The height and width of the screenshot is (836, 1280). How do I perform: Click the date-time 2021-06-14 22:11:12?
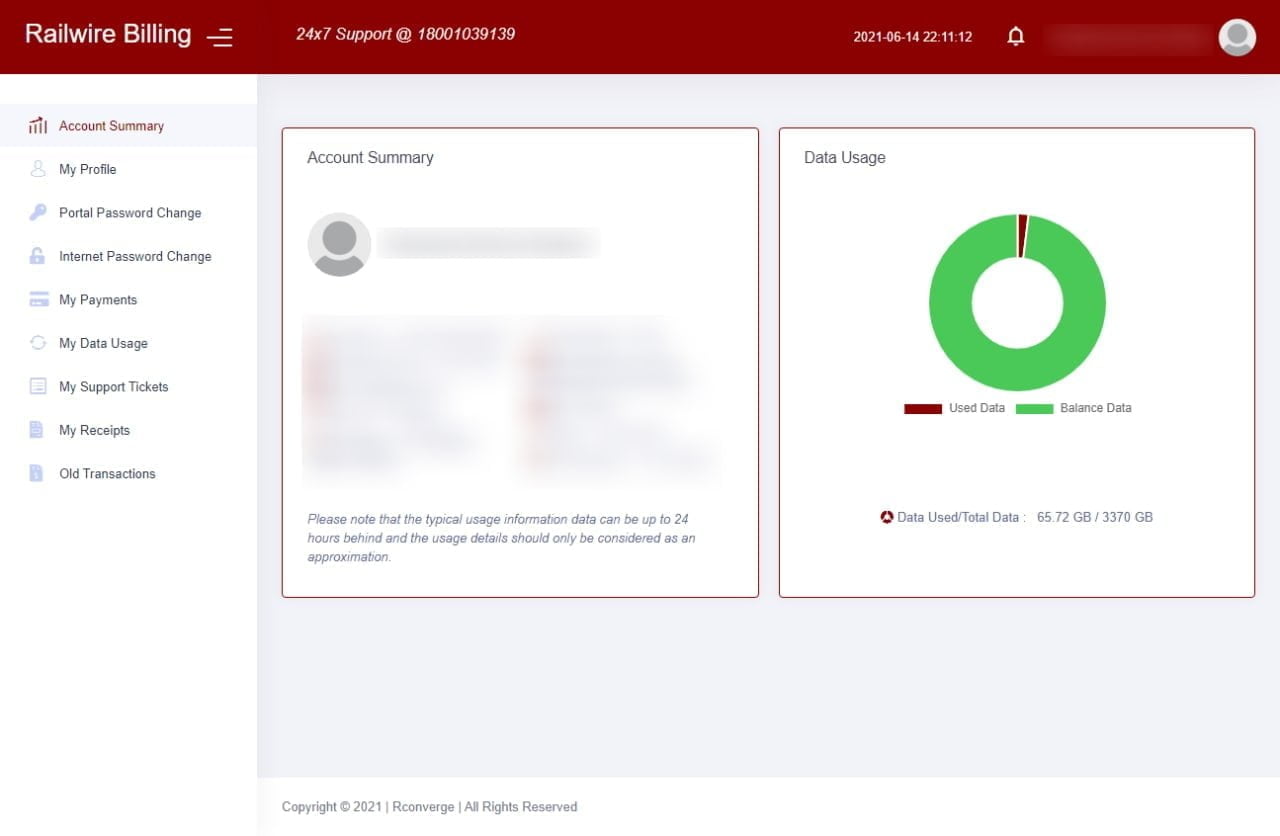[x=912, y=37]
